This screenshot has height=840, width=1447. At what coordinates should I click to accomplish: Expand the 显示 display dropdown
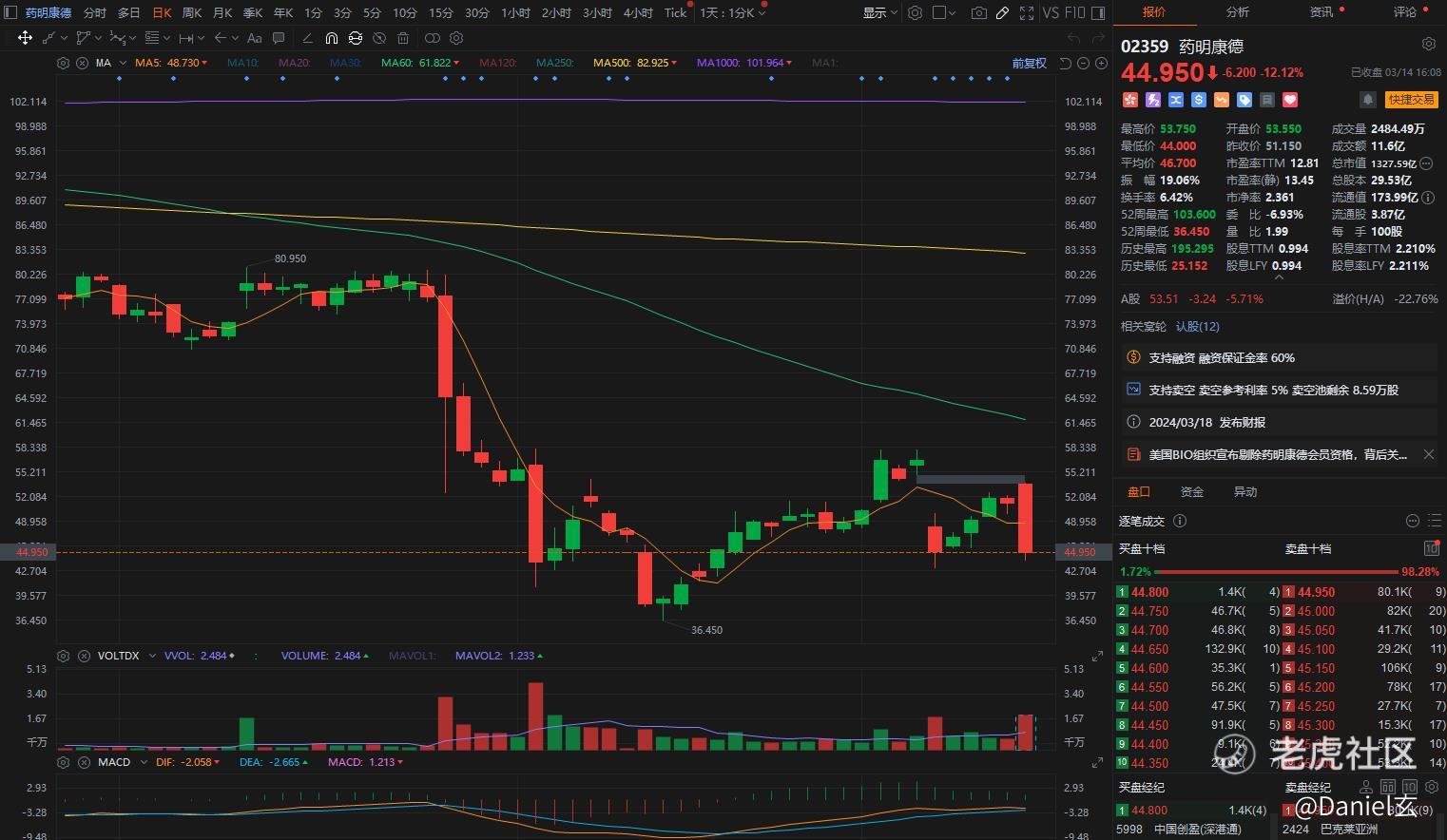(896, 12)
